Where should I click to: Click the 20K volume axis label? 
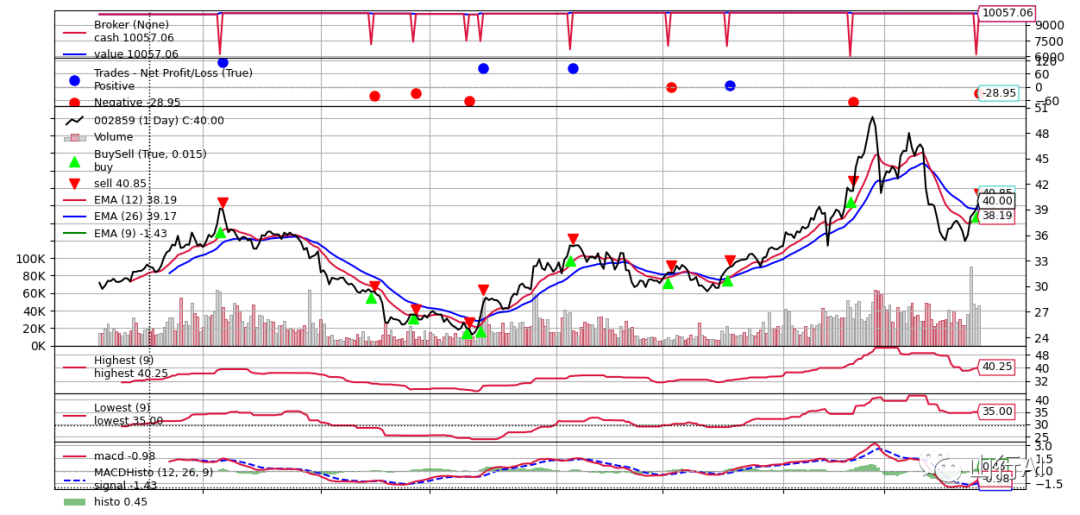[33, 329]
